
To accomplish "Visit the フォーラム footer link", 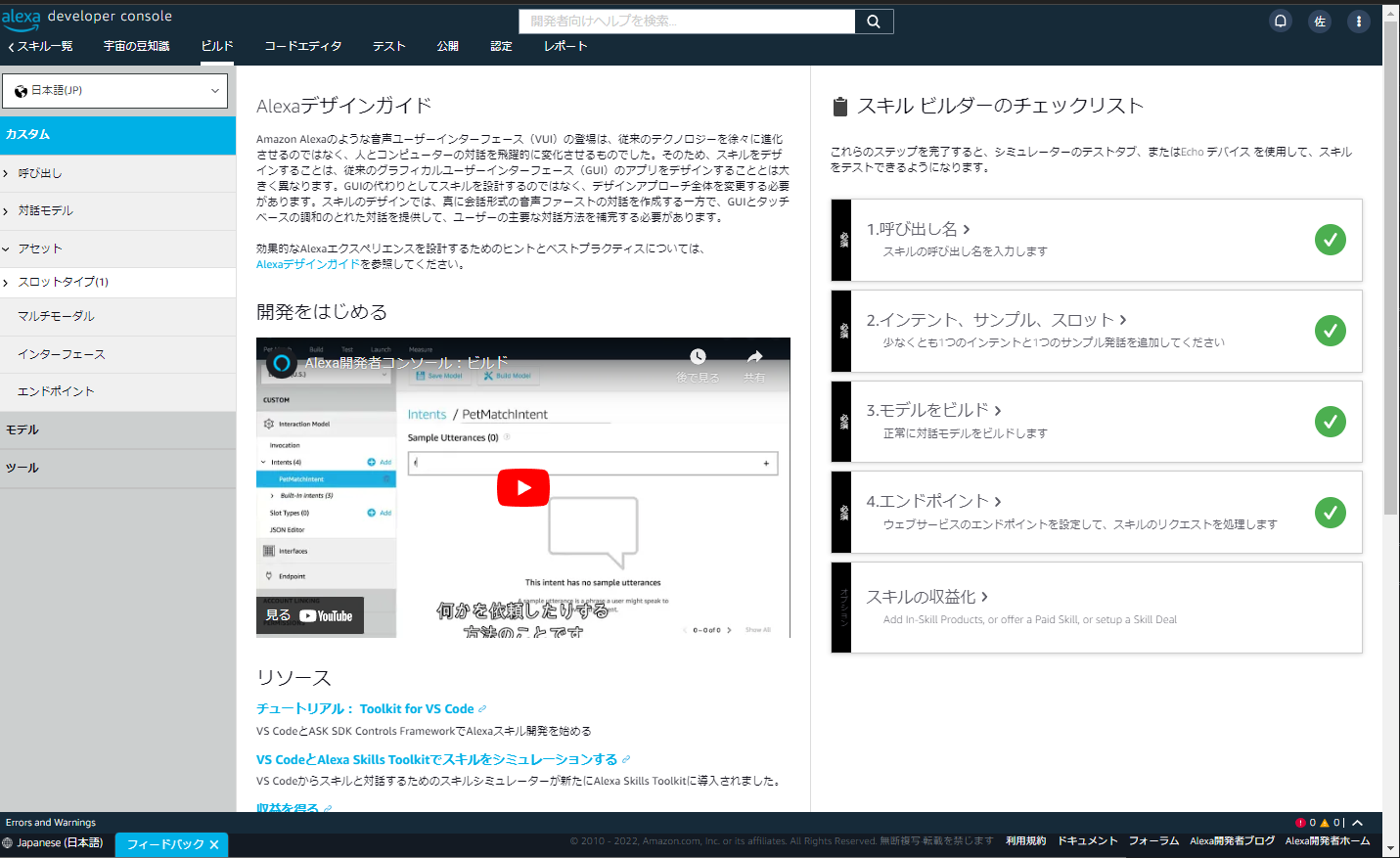I will point(1153,839).
